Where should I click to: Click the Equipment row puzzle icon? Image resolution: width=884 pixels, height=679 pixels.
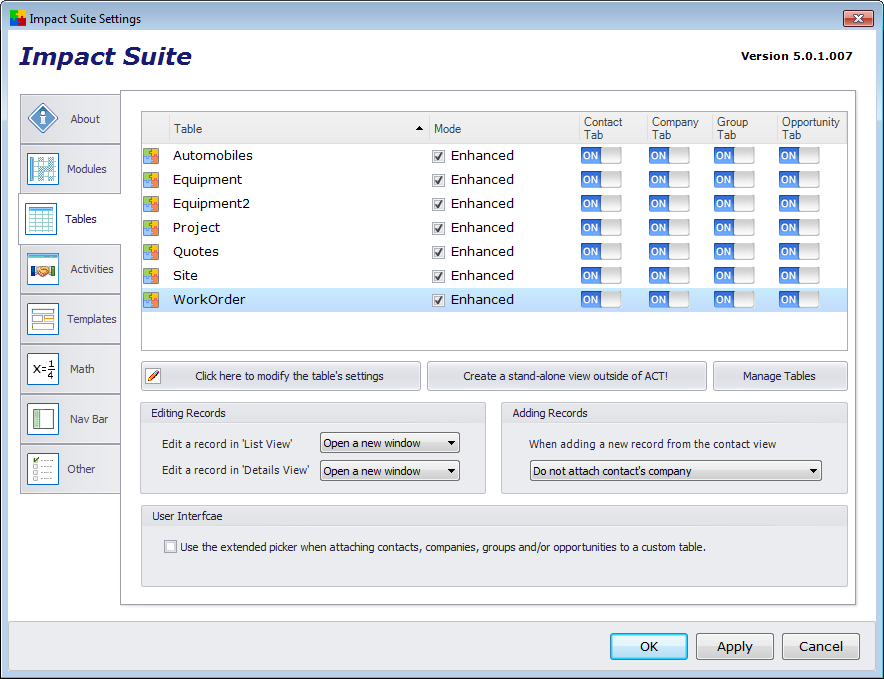tap(151, 179)
